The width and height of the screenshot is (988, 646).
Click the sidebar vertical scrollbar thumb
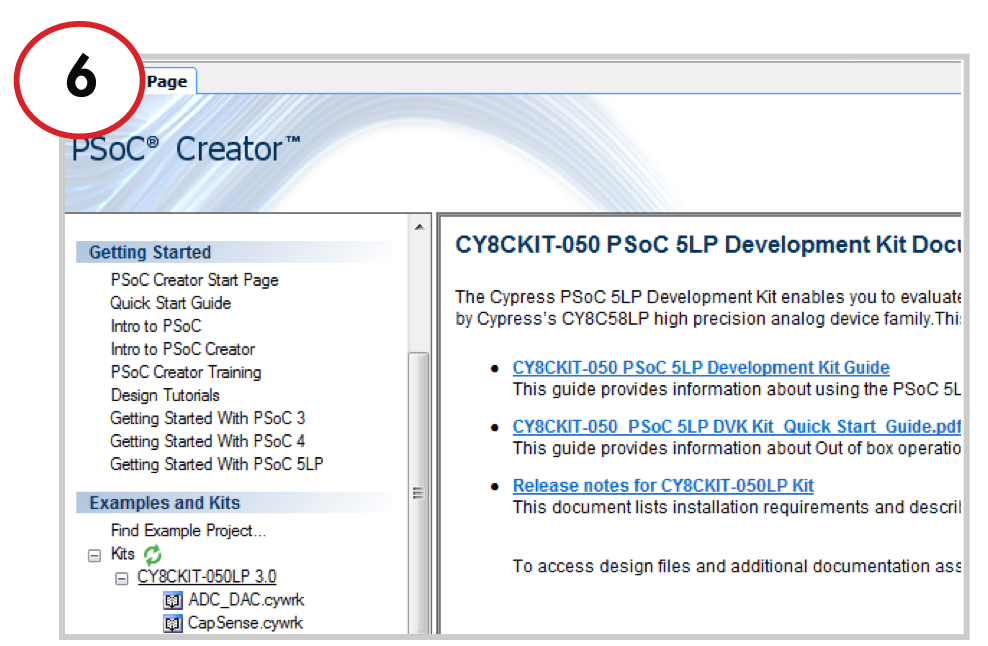(x=419, y=493)
